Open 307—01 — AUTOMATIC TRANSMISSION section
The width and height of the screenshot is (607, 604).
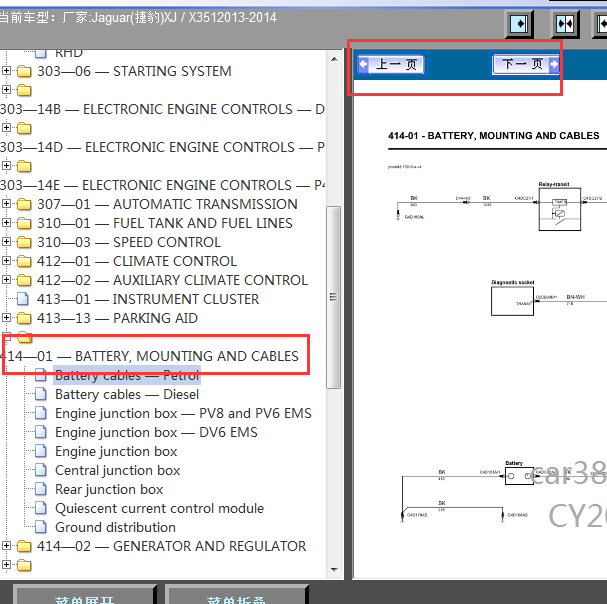[x=167, y=204]
